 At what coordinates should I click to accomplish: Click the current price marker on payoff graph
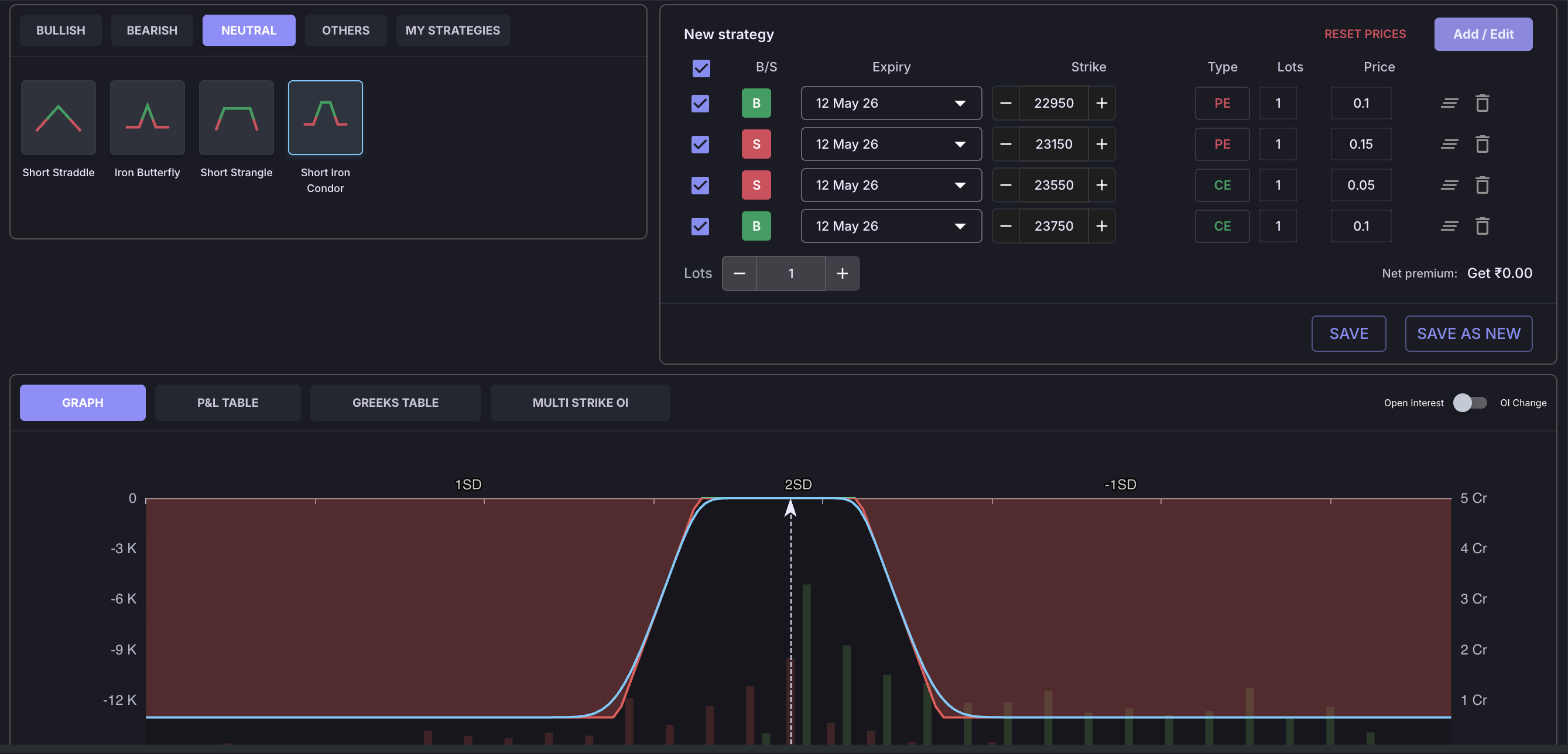(790, 508)
